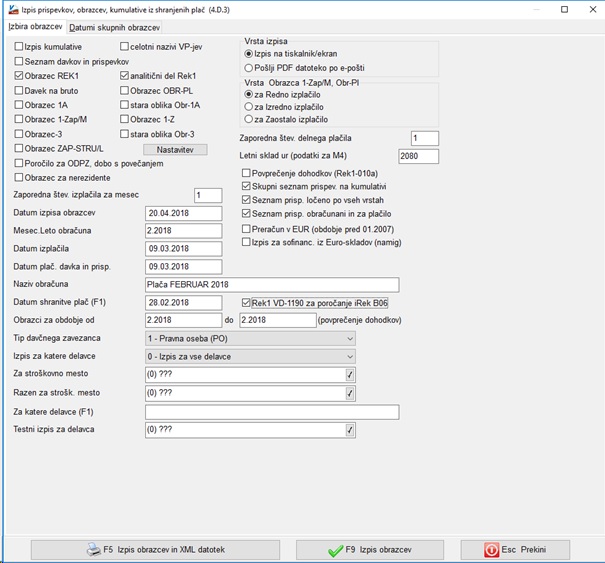Click Datum shranitve plač (F1) field
Image resolution: width=605 pixels, height=563 pixels.
pyautogui.click(x=184, y=303)
